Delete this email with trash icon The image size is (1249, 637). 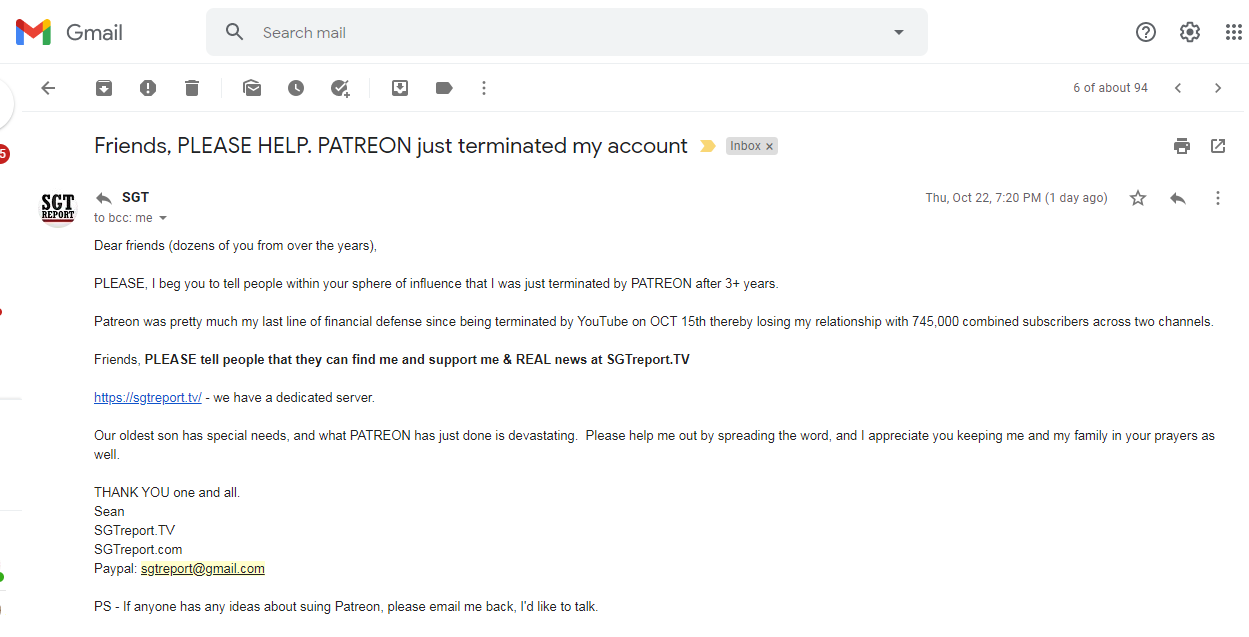tap(192, 88)
